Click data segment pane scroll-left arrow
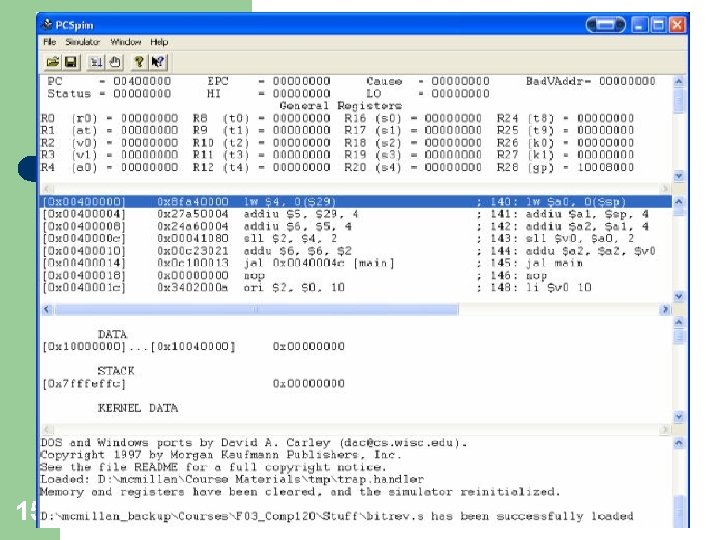Image resolution: width=720 pixels, height=540 pixels. coord(46,430)
